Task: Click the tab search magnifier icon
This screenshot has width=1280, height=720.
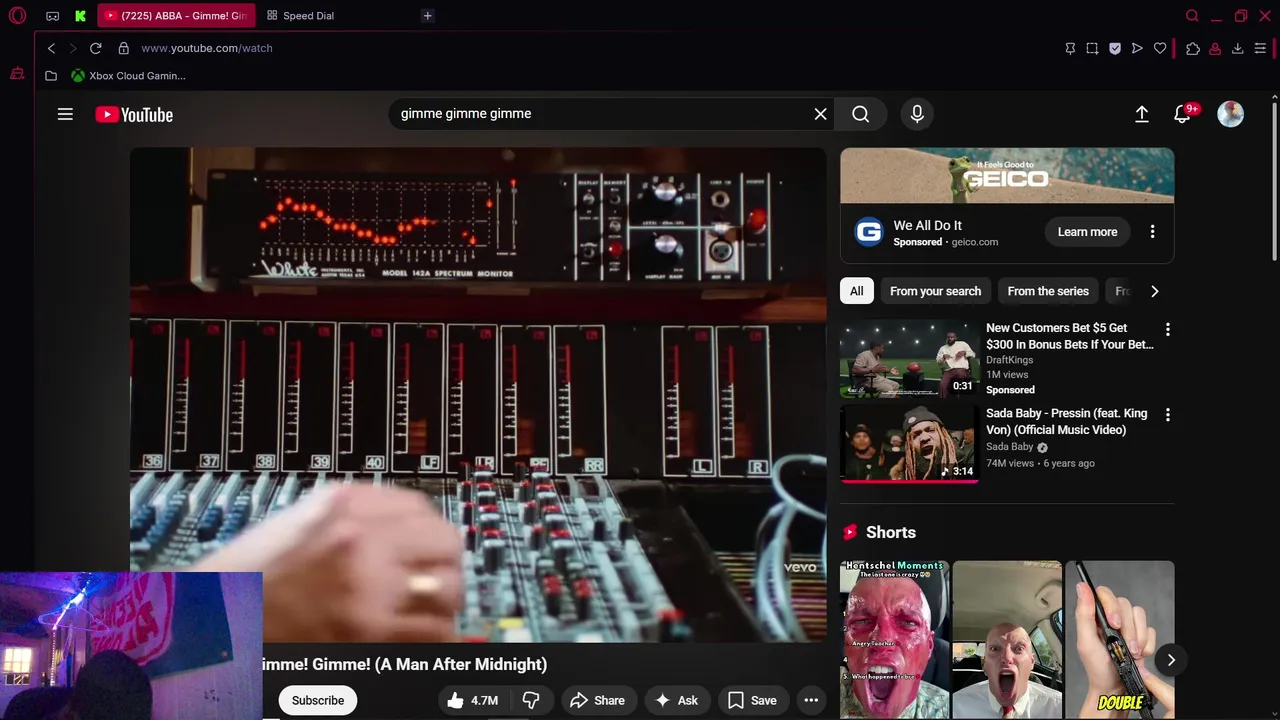Action: [x=1192, y=16]
